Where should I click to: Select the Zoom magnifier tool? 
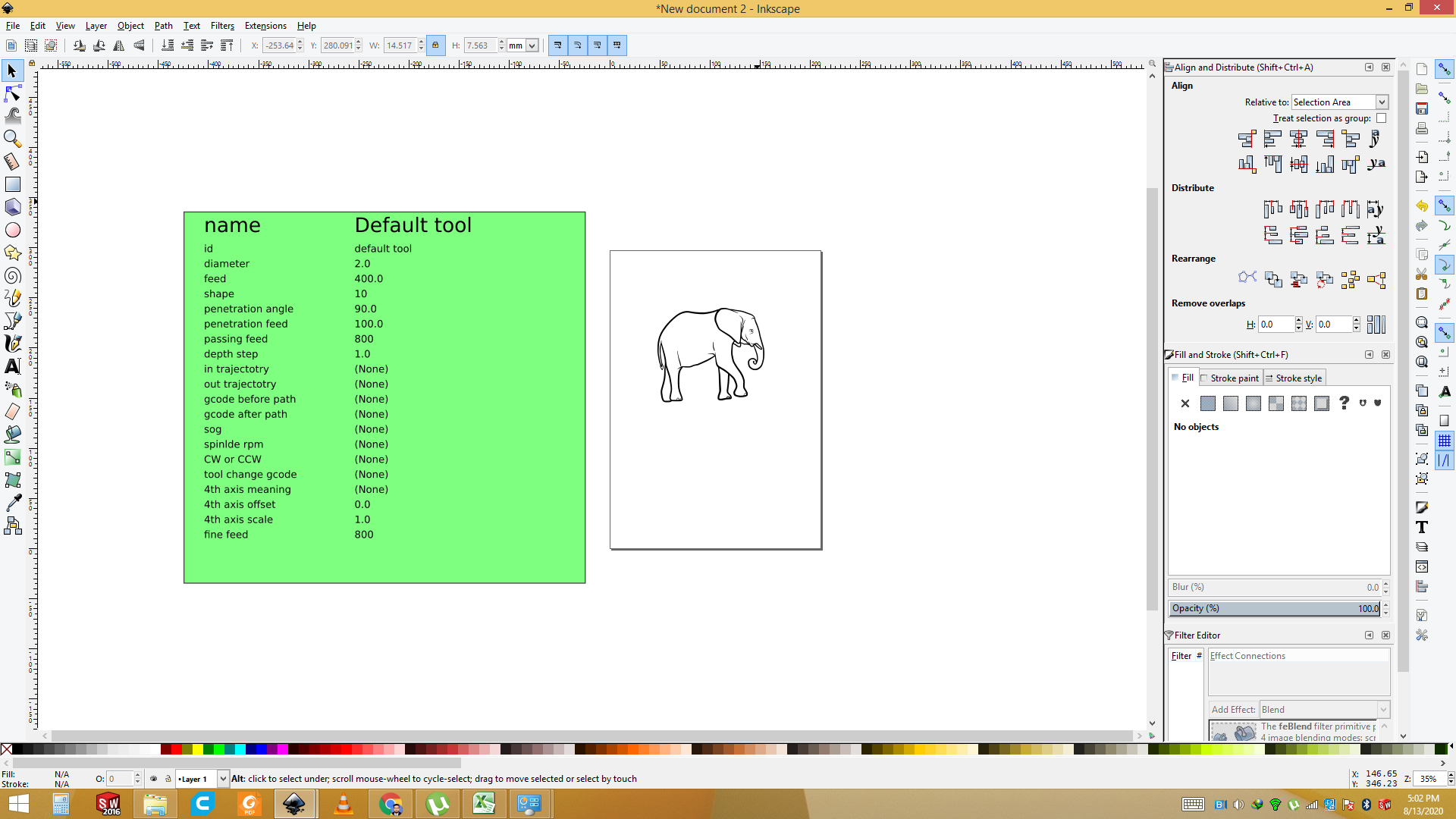pos(13,139)
